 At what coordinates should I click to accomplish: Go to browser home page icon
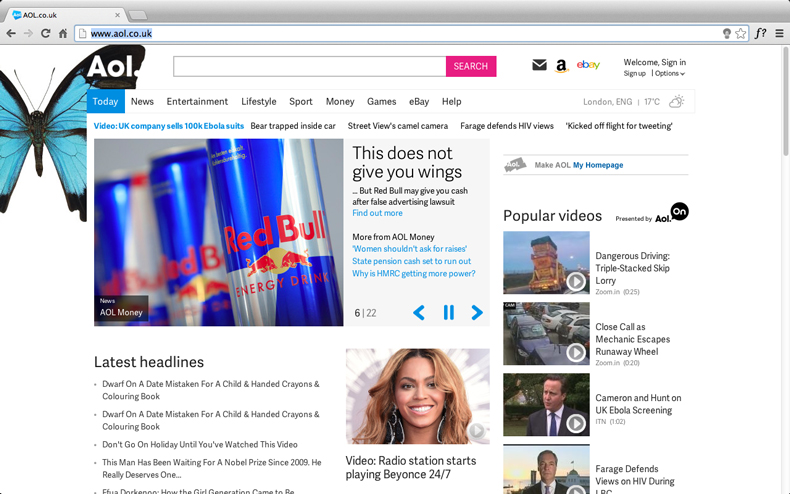pyautogui.click(x=63, y=33)
